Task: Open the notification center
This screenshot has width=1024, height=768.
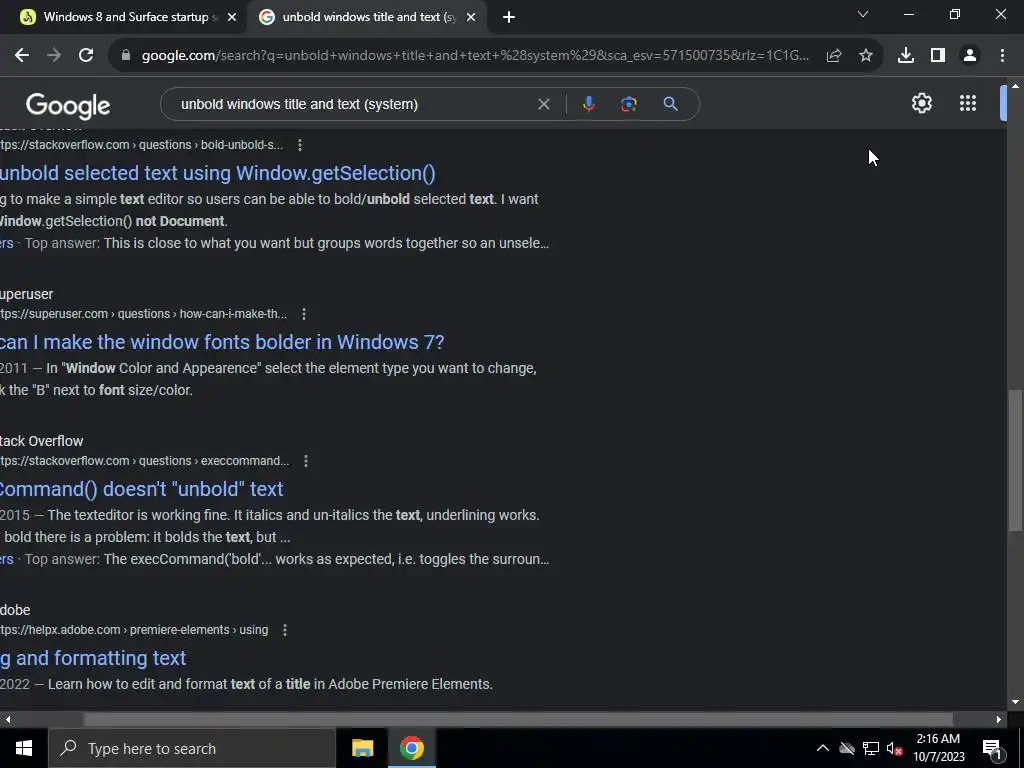Action: pos(992,749)
